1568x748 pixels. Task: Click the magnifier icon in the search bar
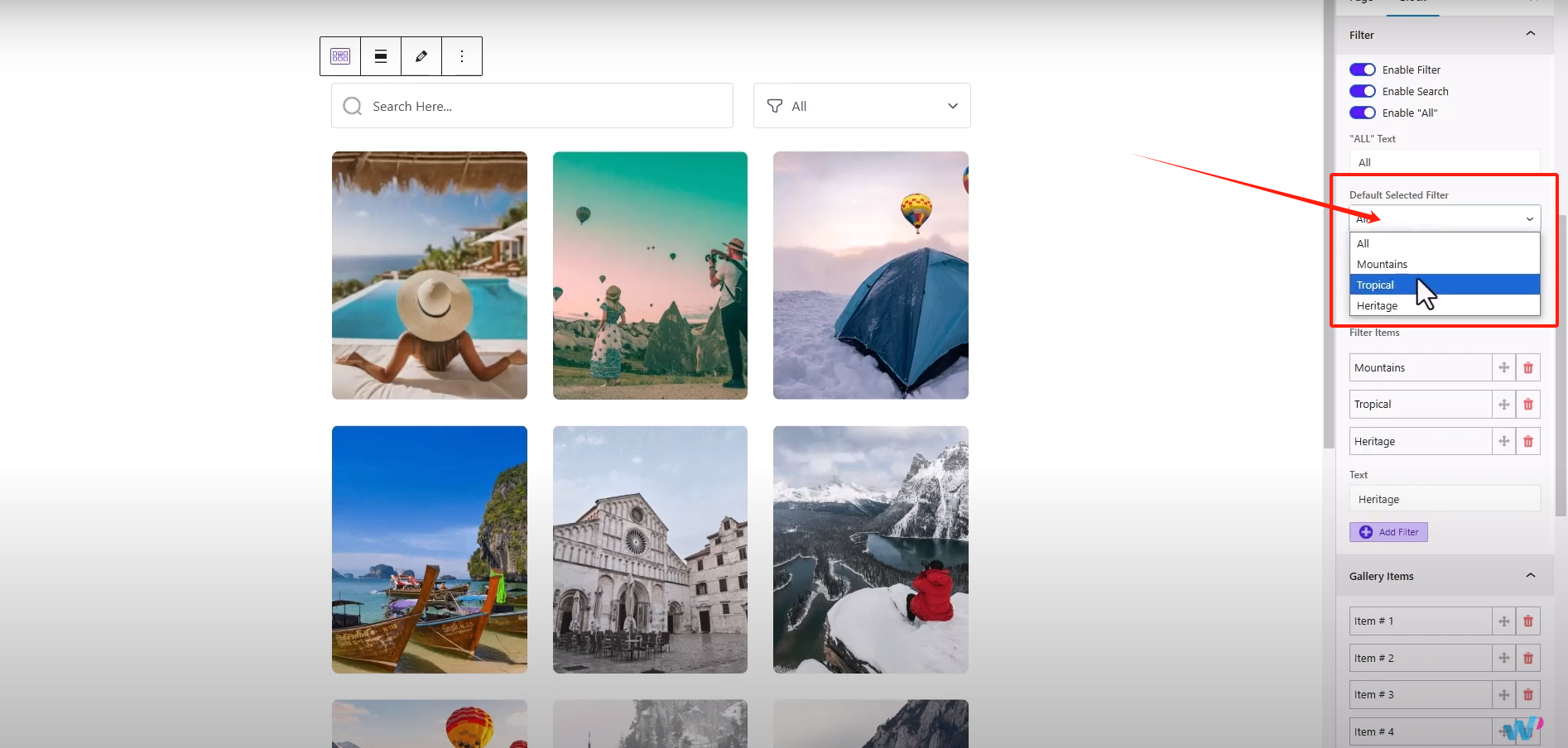(x=352, y=106)
